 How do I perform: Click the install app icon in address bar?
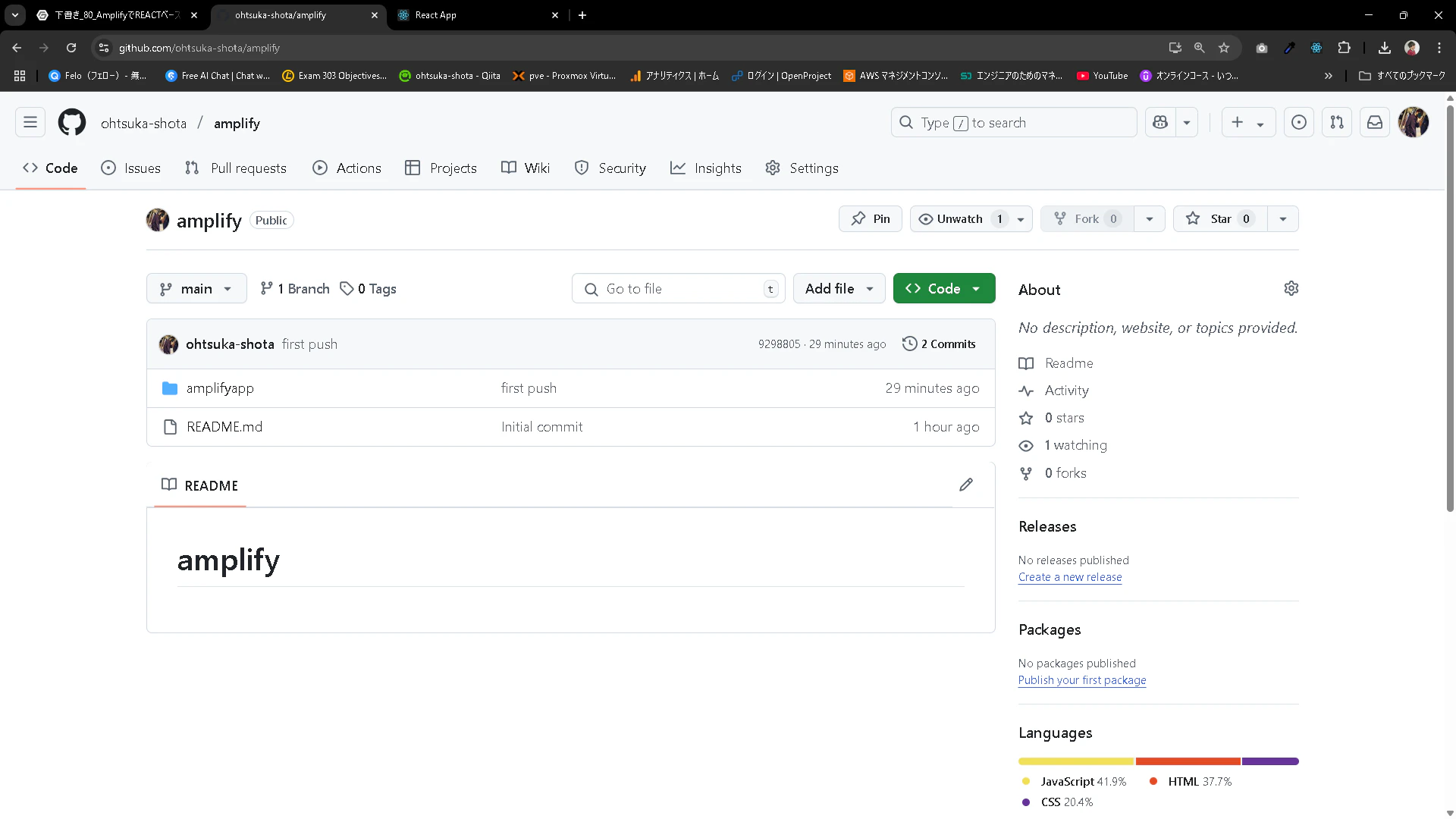coord(1175,48)
